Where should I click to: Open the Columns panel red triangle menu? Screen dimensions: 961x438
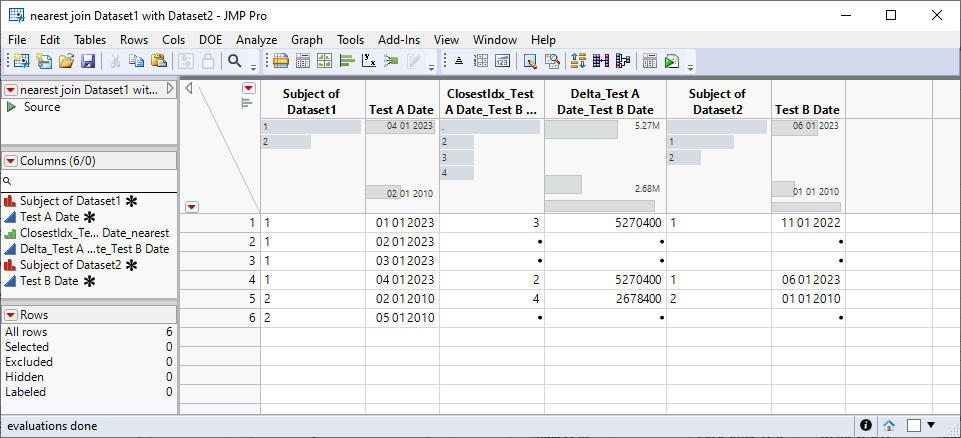point(11,161)
